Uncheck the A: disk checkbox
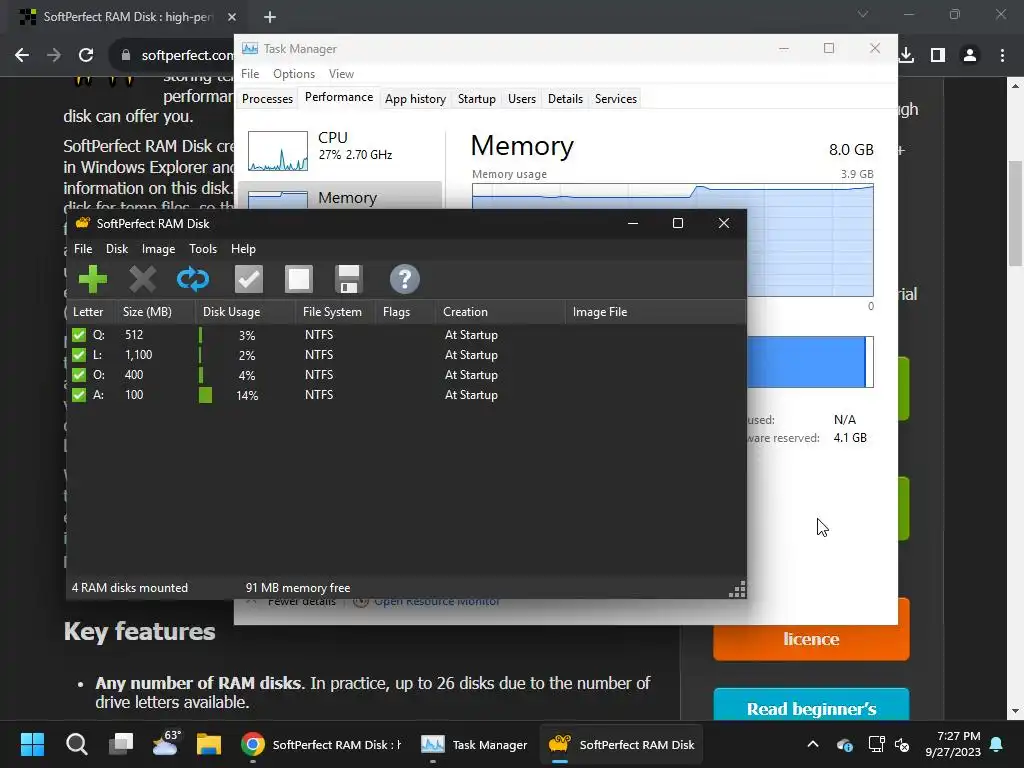This screenshot has height=768, width=1024. [79, 395]
